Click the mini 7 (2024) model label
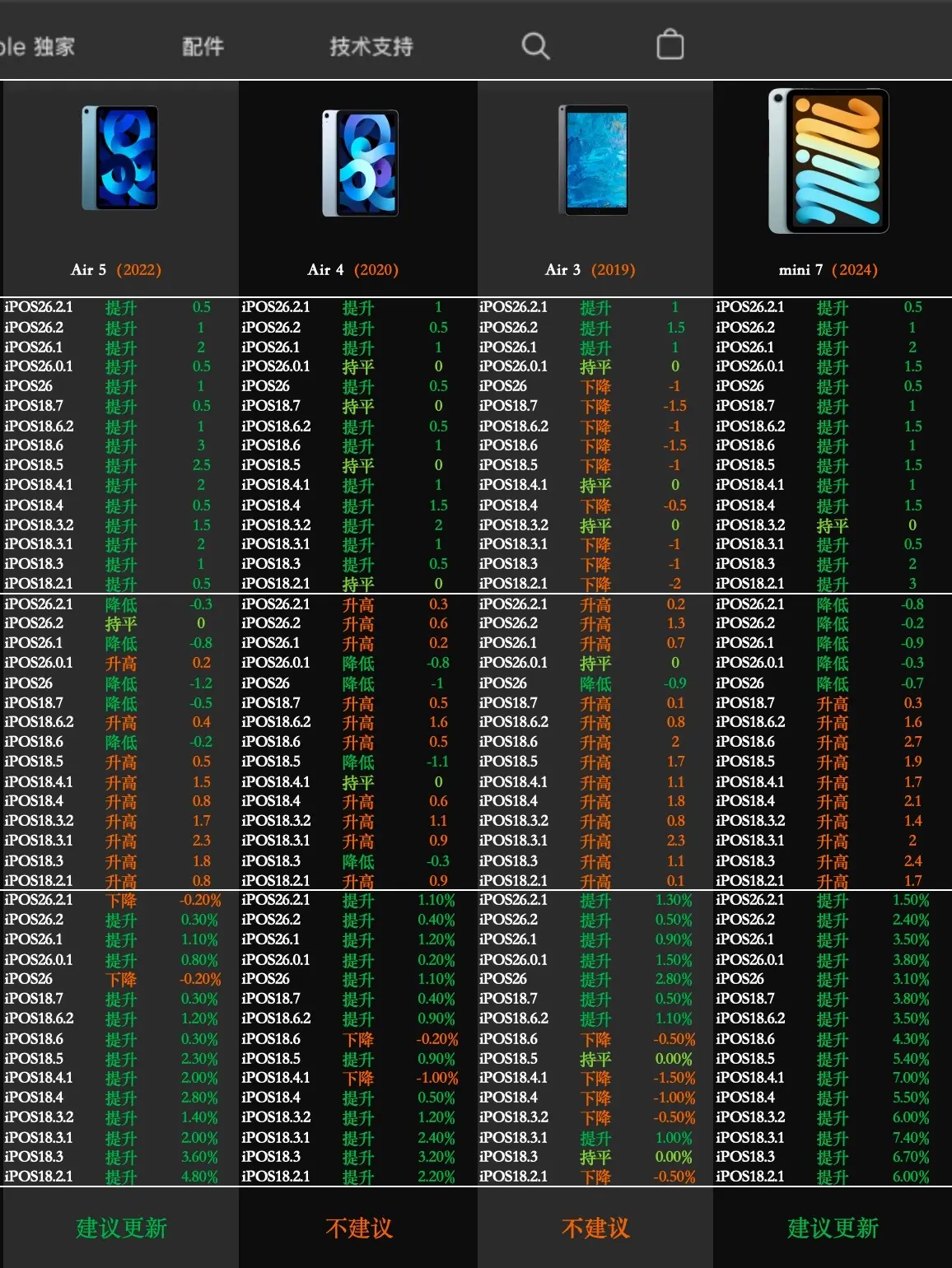The height and width of the screenshot is (1268, 952). tap(828, 270)
